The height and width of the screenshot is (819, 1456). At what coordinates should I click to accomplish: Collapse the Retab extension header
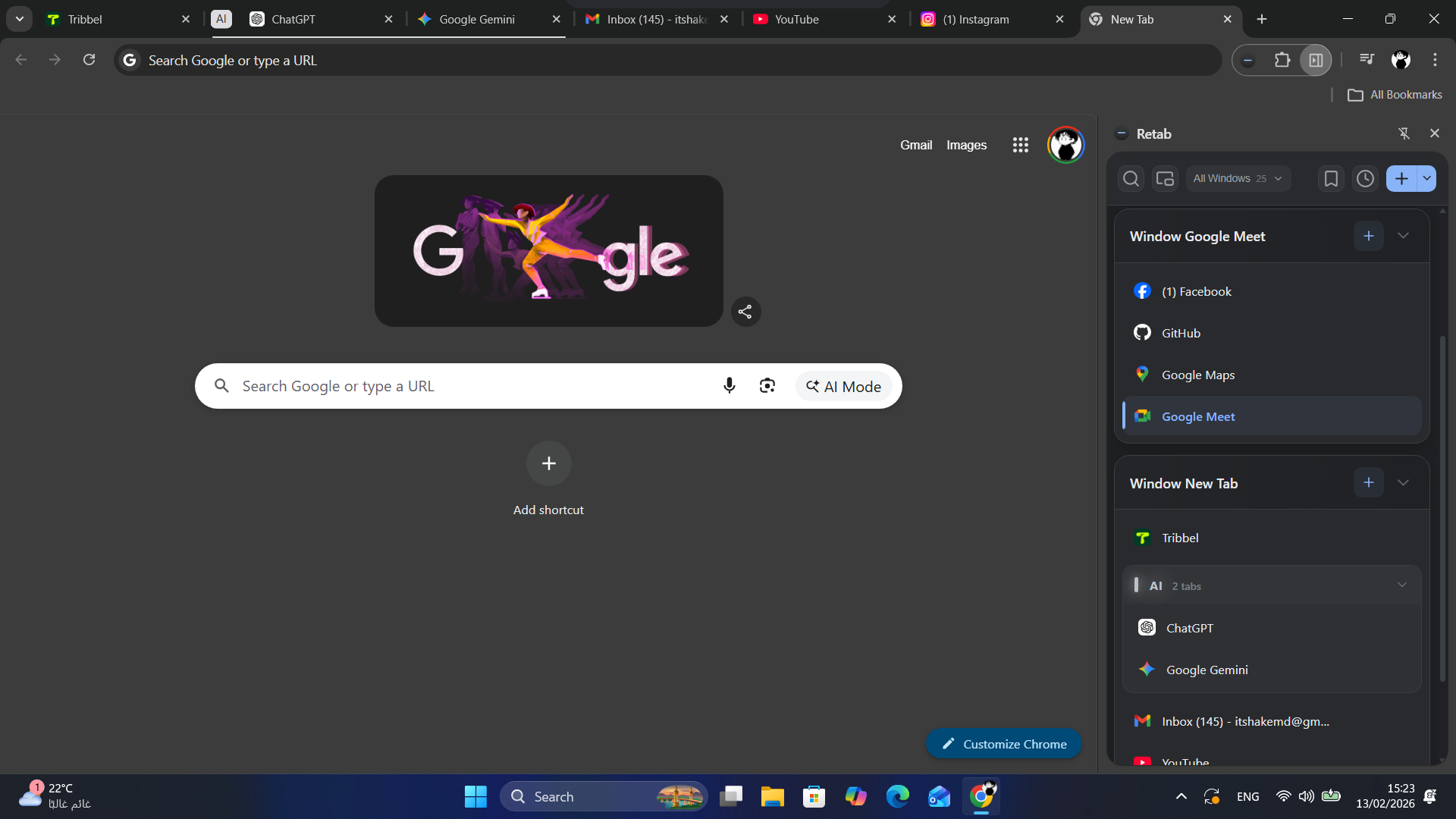pyautogui.click(x=1122, y=133)
